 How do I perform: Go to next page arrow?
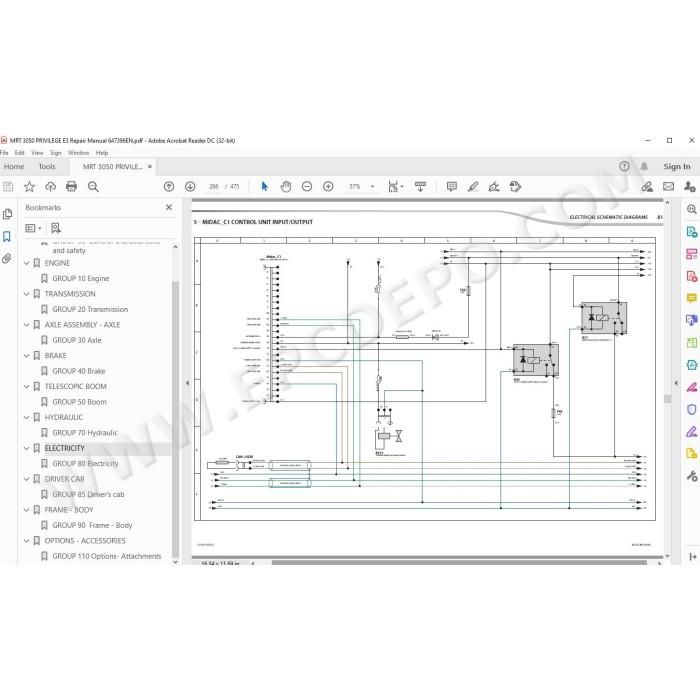pos(190,187)
